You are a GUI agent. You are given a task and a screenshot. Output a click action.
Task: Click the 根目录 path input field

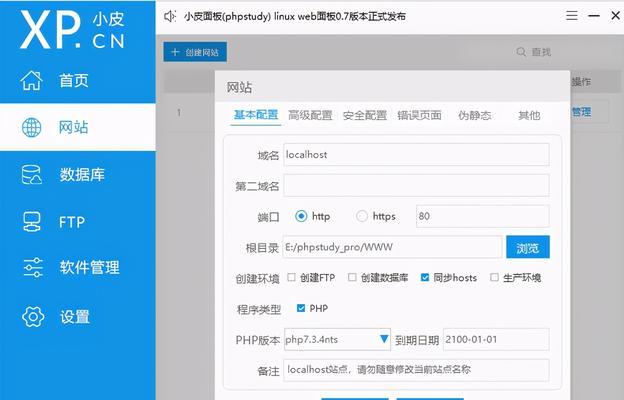tap(392, 247)
